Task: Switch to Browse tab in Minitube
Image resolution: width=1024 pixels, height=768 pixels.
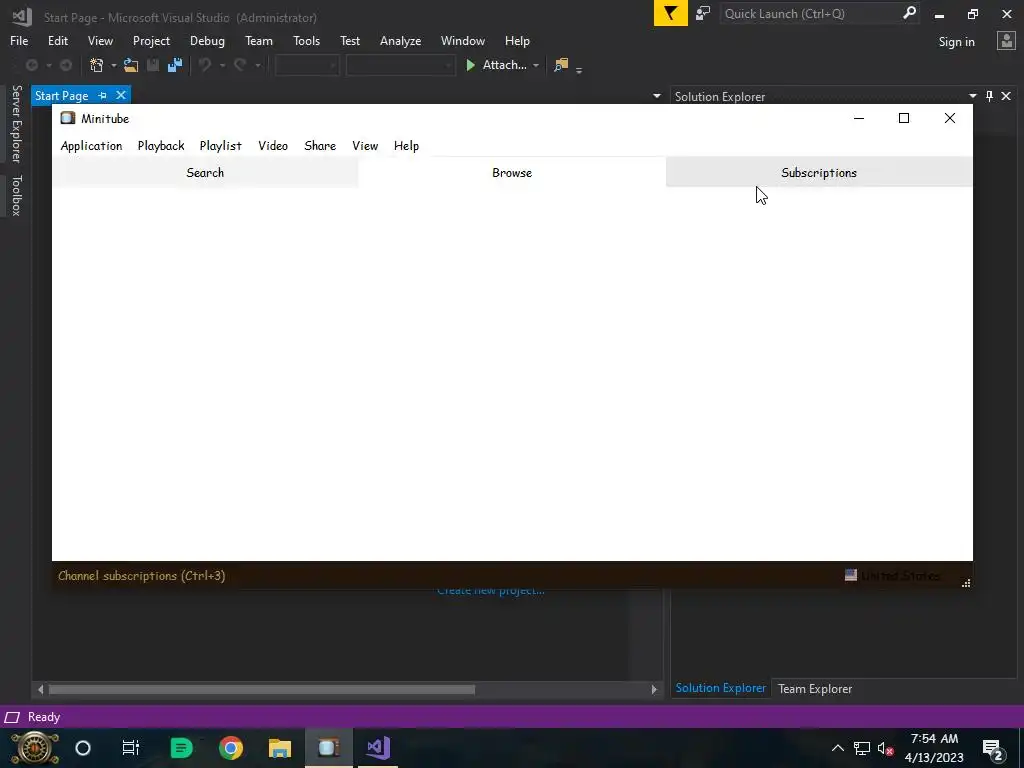Action: [x=512, y=172]
